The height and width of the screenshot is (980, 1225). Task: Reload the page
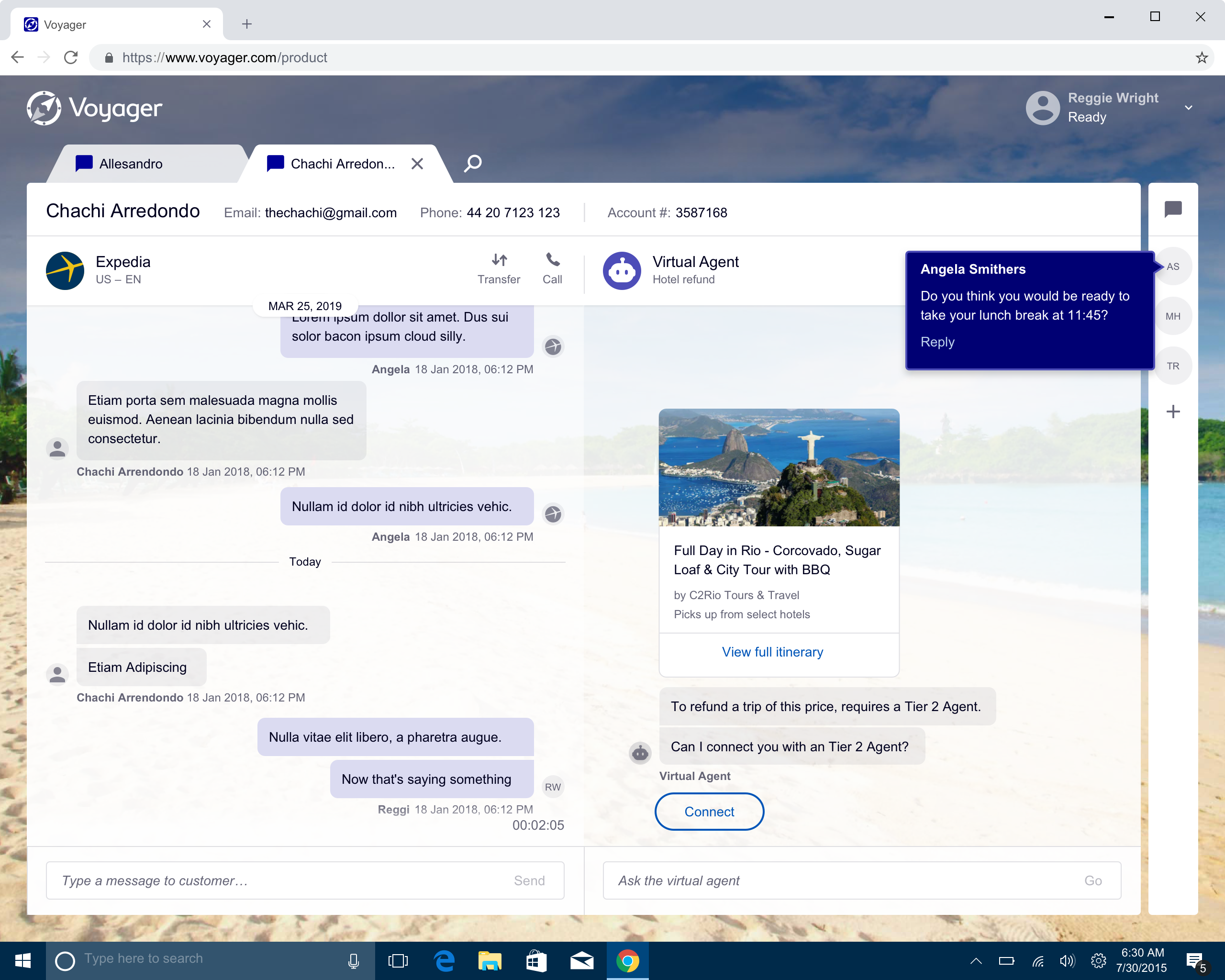(70, 57)
